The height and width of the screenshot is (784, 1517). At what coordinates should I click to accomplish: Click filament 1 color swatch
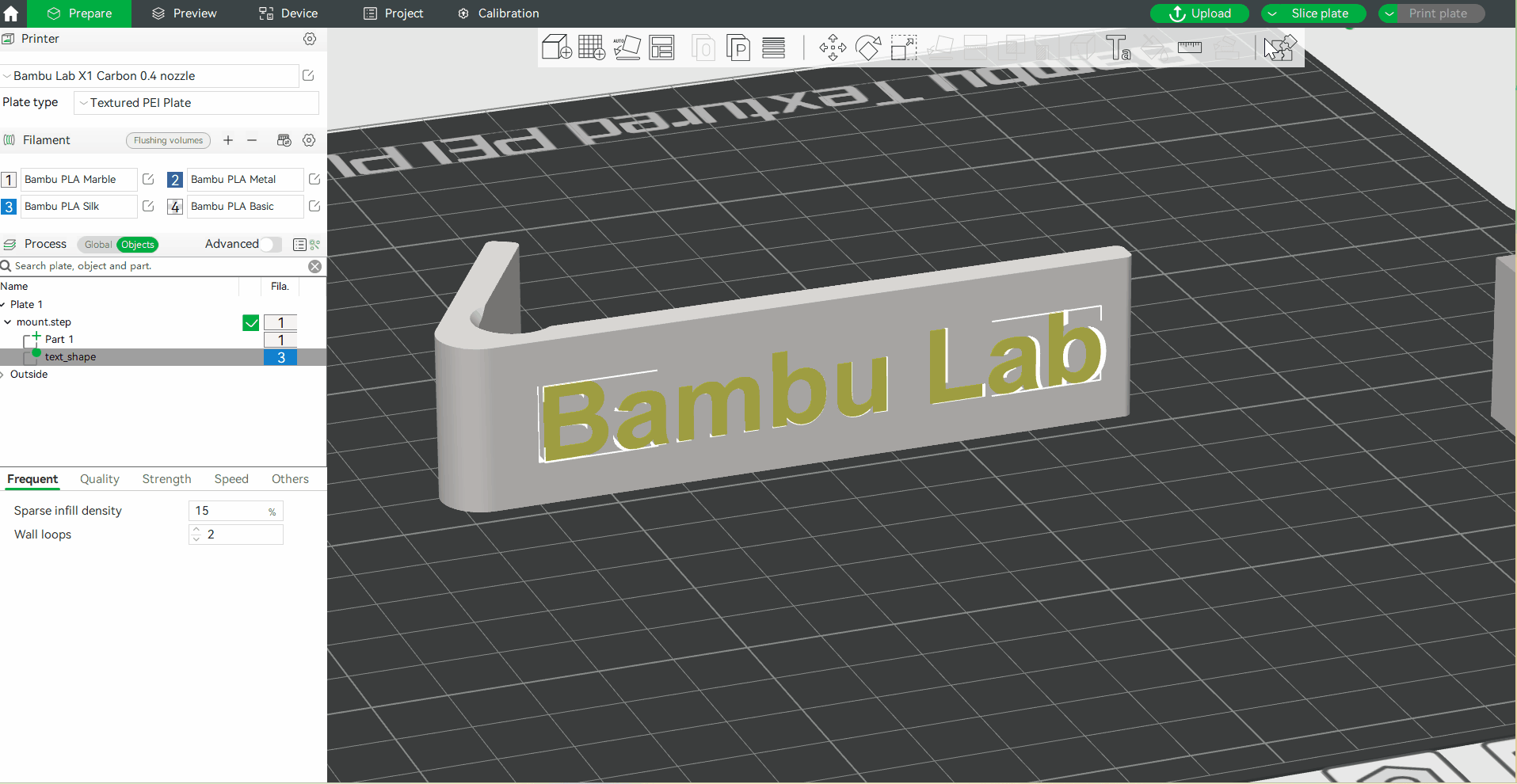pos(9,180)
